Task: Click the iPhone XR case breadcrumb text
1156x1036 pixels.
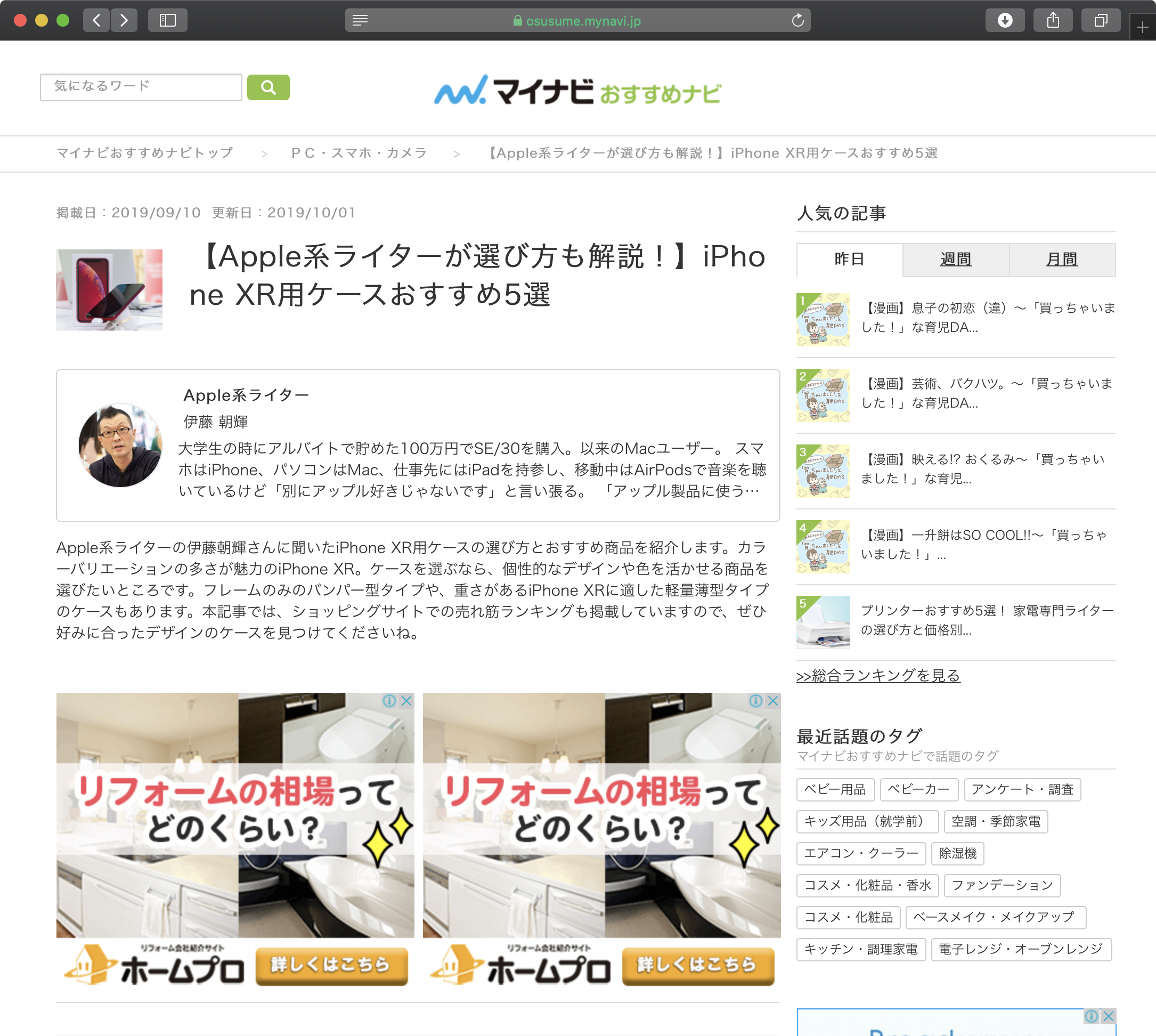Action: point(713,153)
